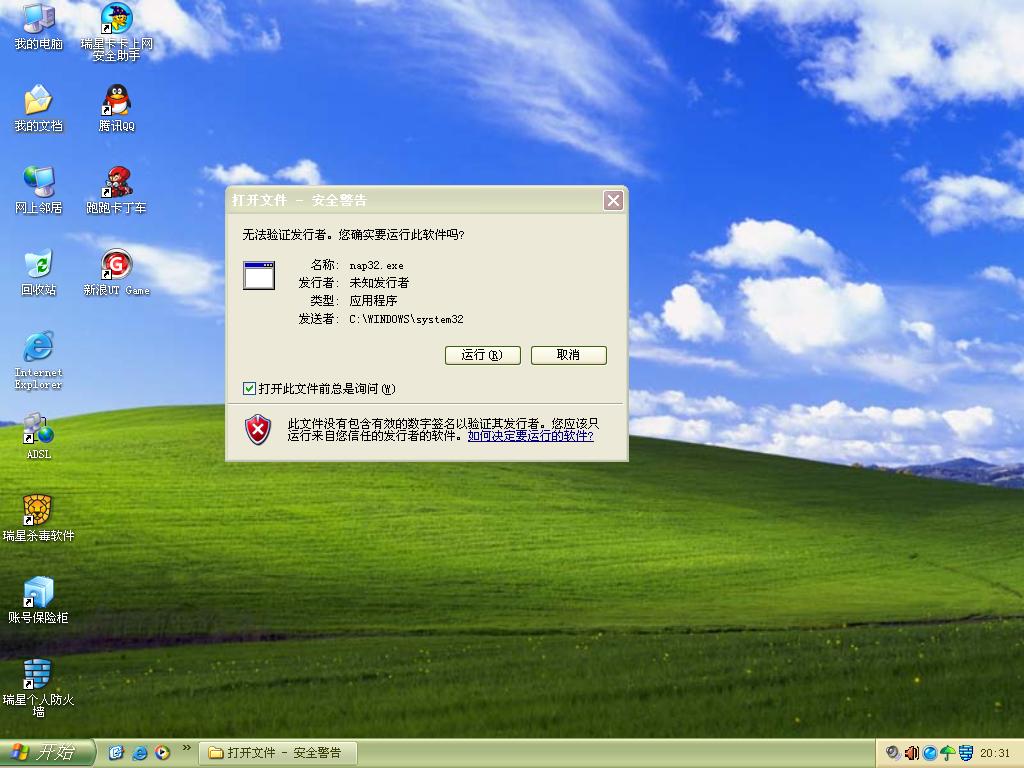Close the 安全警告 dialog with X

[613, 200]
